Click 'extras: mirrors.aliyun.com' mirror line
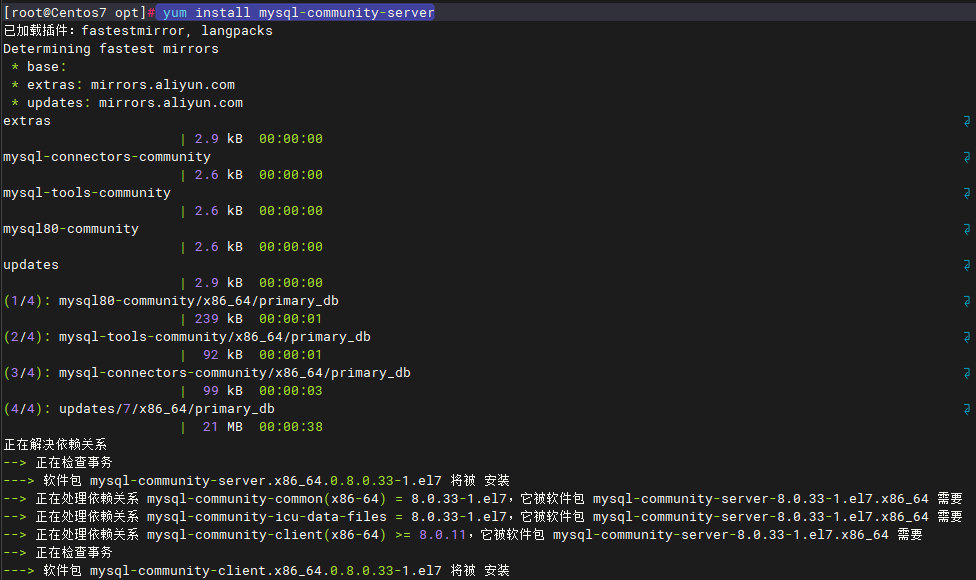Viewport: 976px width, 580px height. (x=123, y=85)
